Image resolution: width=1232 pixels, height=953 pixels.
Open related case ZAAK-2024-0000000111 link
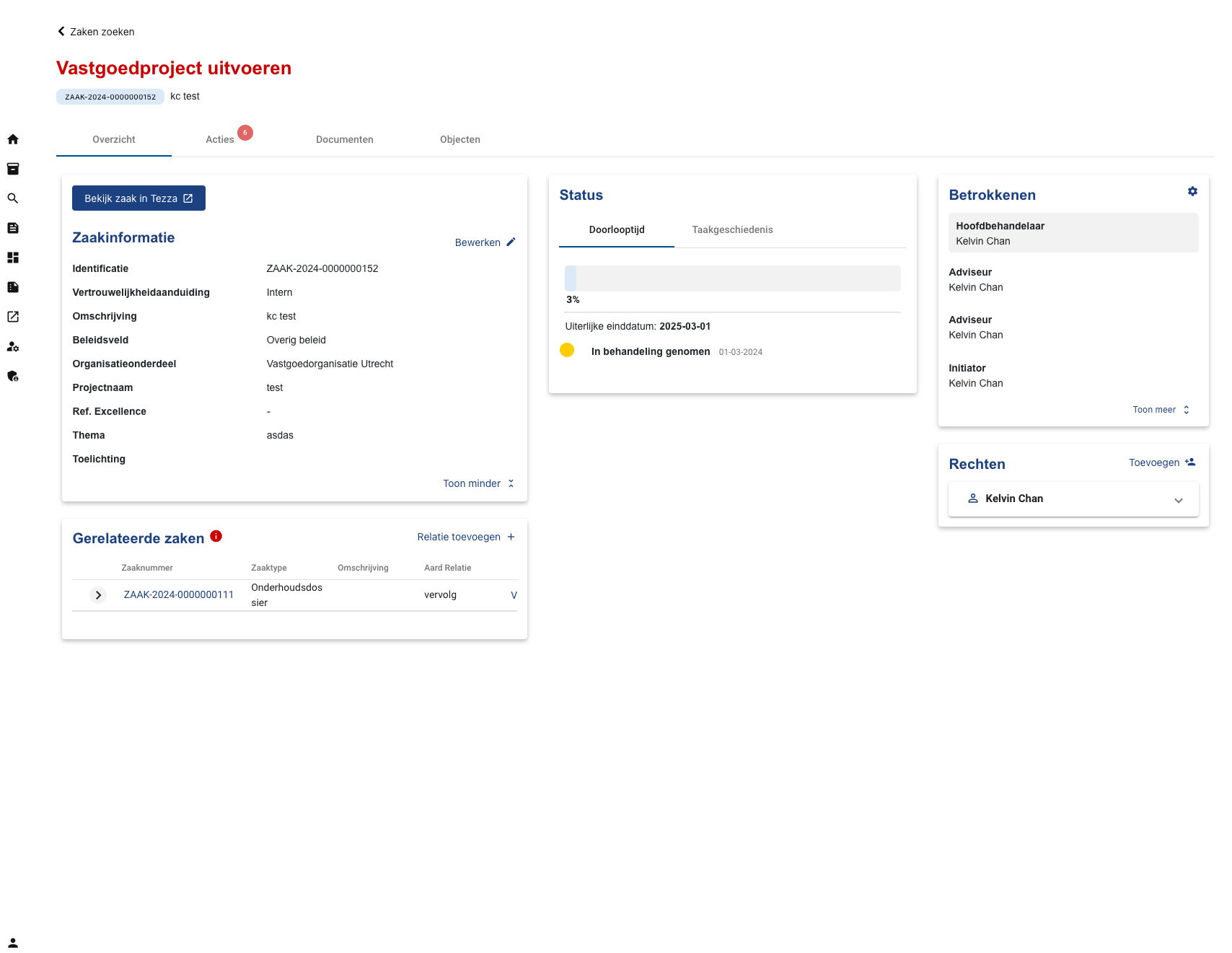(179, 594)
